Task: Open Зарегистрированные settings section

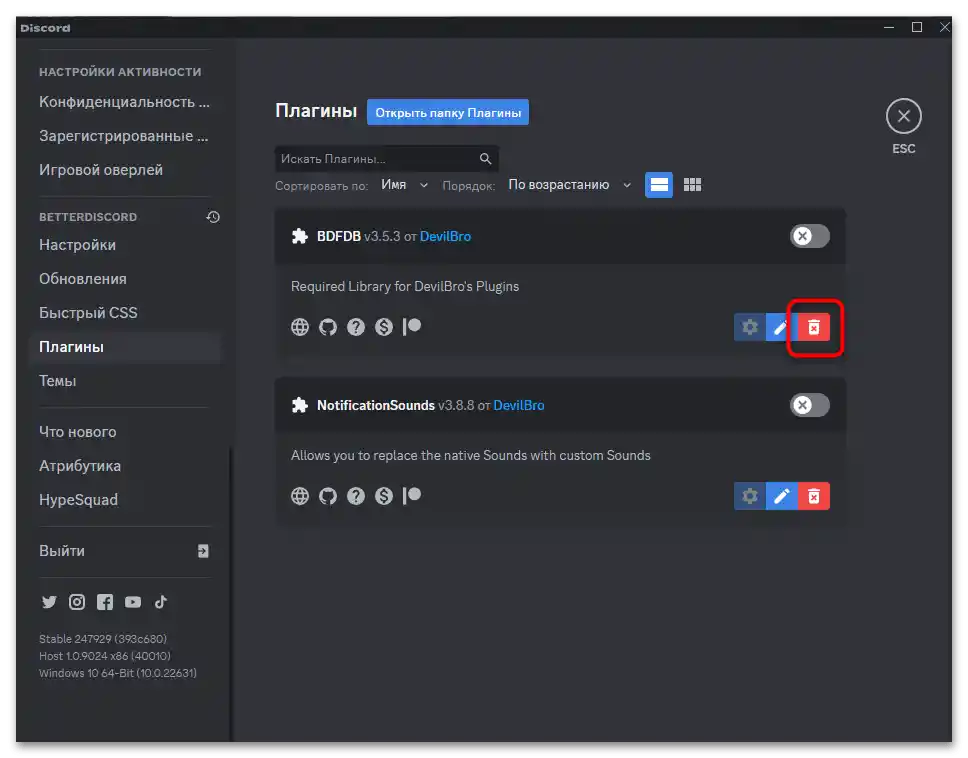Action: tap(124, 136)
